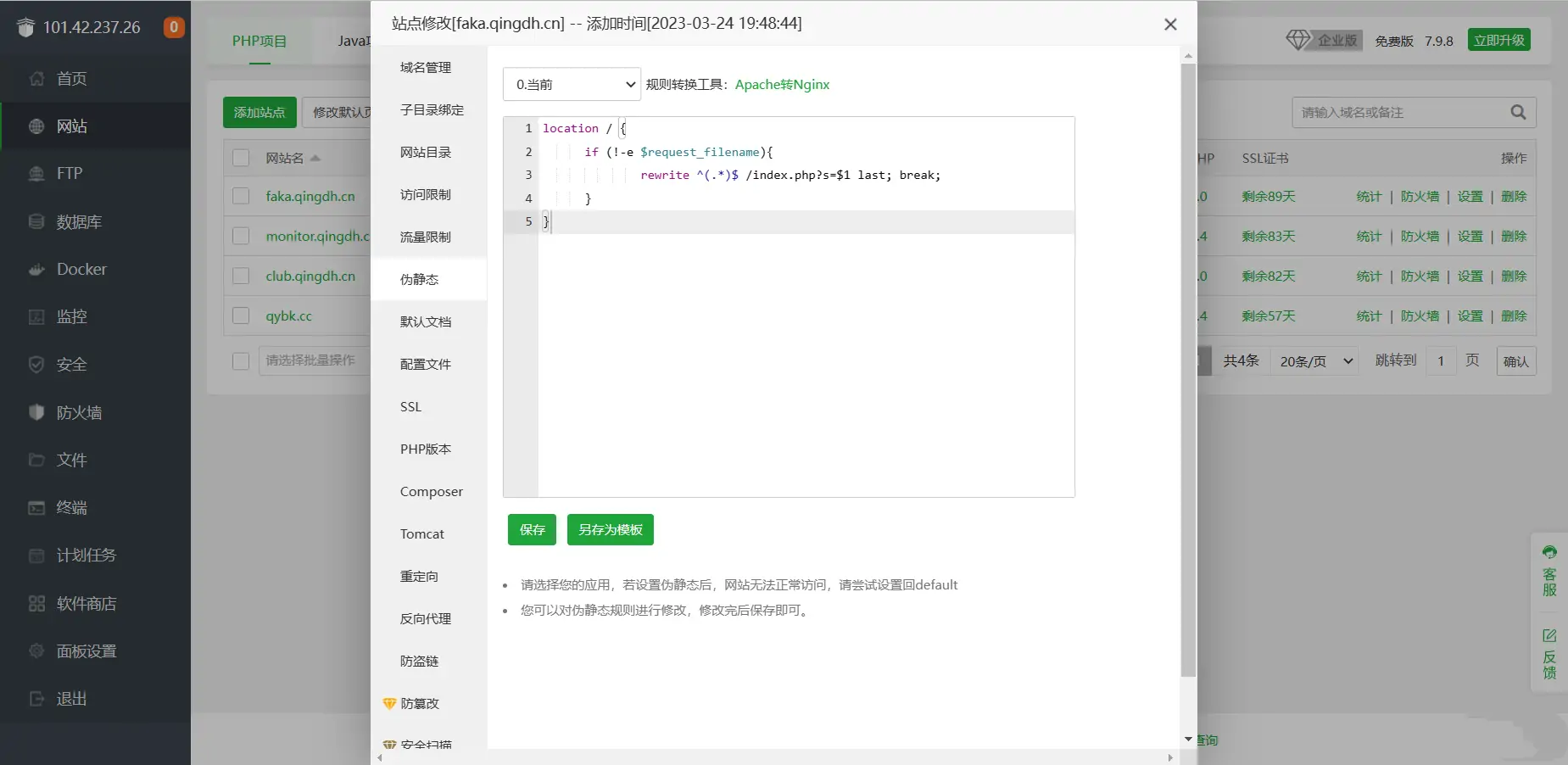Open the club.qingdh.cn site link
This screenshot has height=765, width=1568.
pyautogui.click(x=310, y=276)
